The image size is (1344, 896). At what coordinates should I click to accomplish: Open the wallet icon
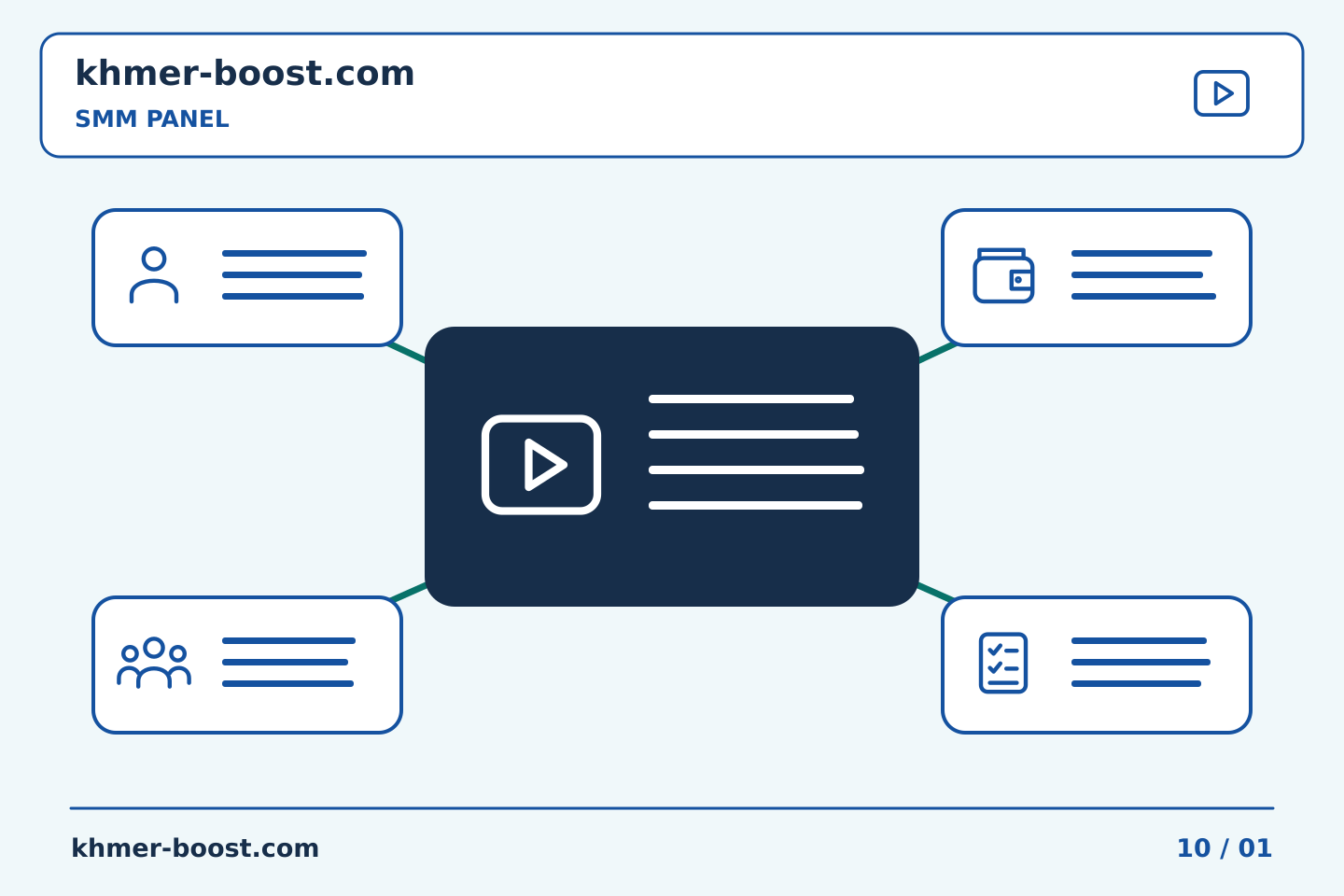[x=1003, y=275]
